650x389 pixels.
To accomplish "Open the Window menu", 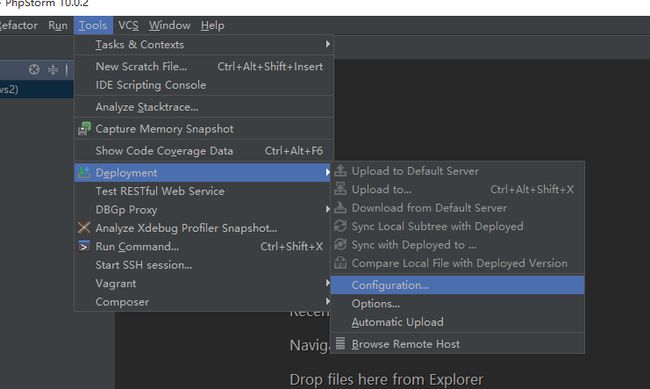I will (170, 25).
